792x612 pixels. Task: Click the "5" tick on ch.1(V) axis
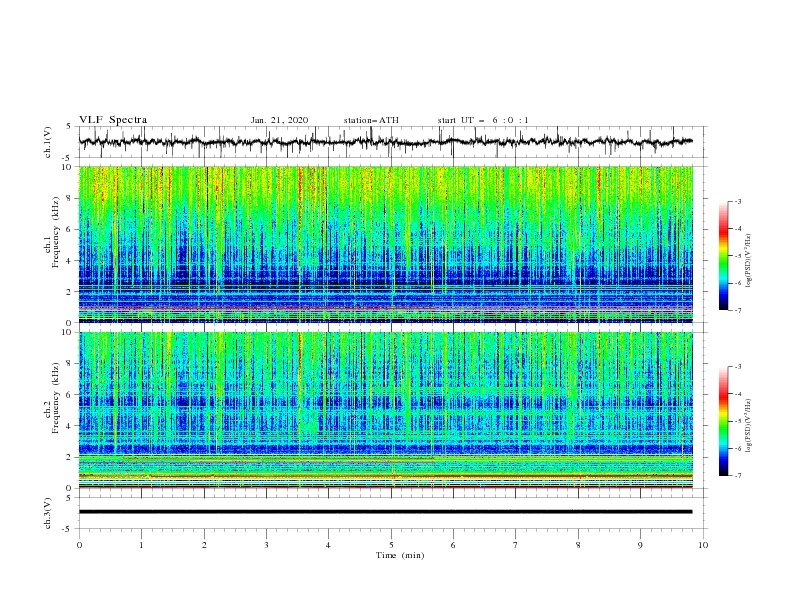[69, 127]
